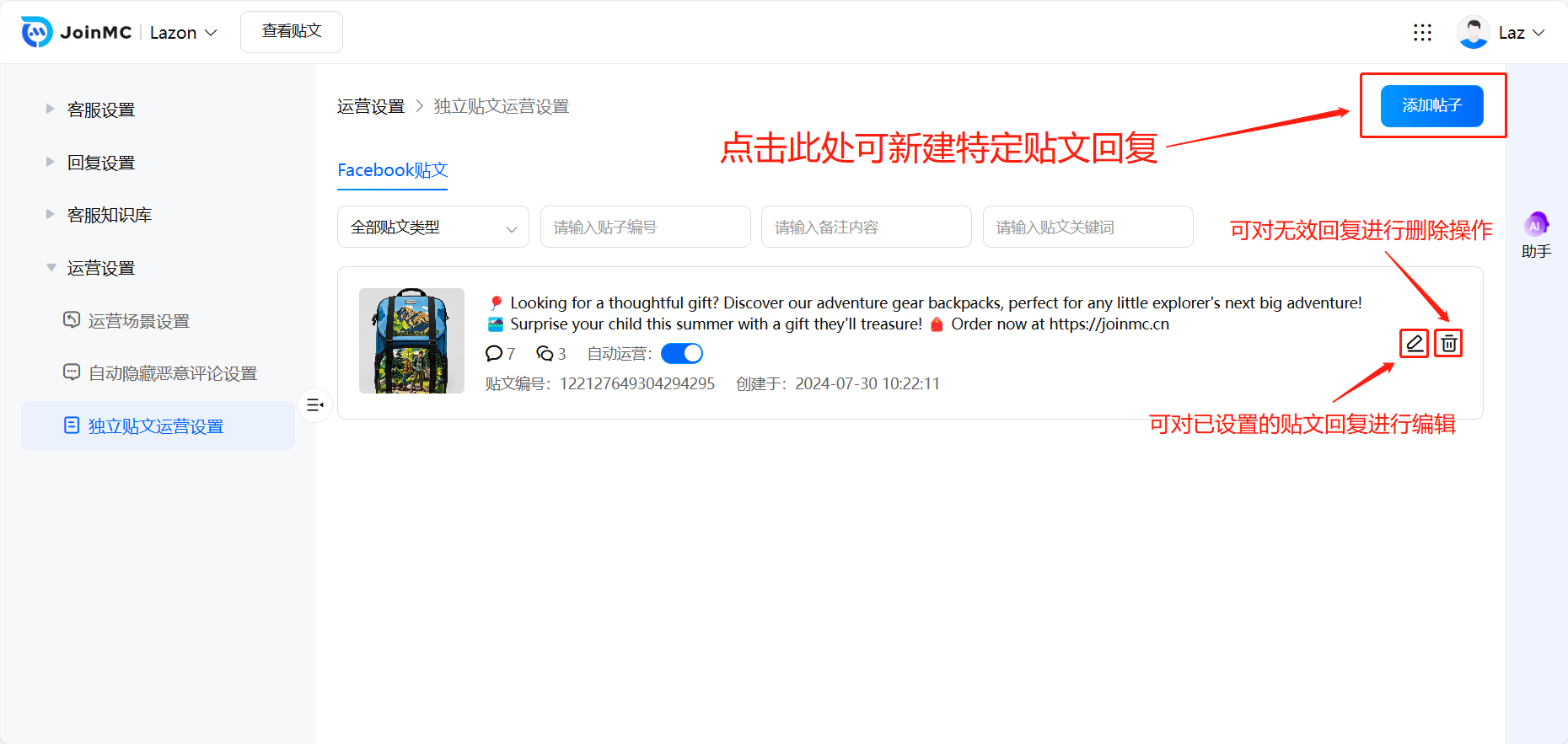This screenshot has width=1568, height=744.
Task: Open the Laz user account menu
Action: (x=1501, y=33)
